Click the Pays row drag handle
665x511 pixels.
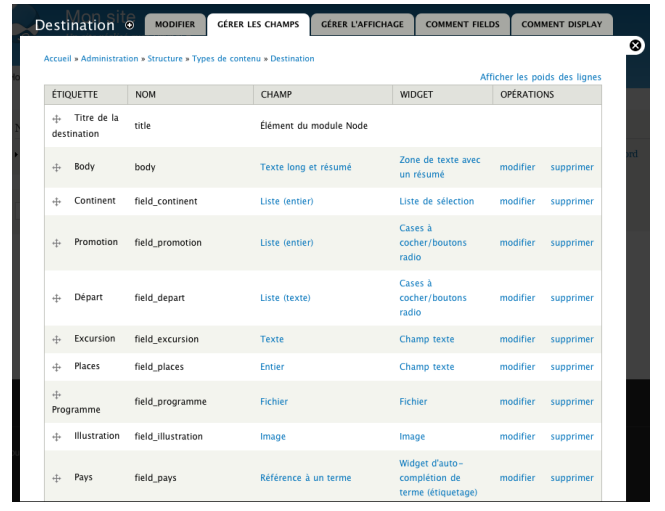tap(57, 478)
